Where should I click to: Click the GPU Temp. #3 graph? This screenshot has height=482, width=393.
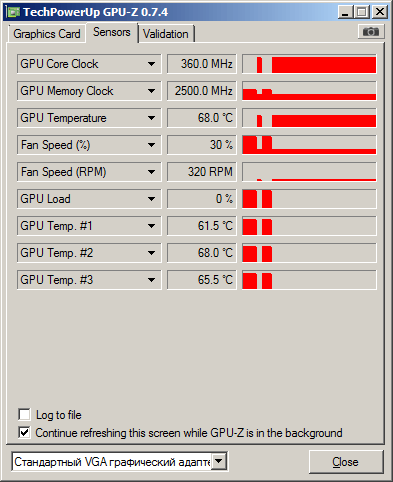tap(309, 280)
